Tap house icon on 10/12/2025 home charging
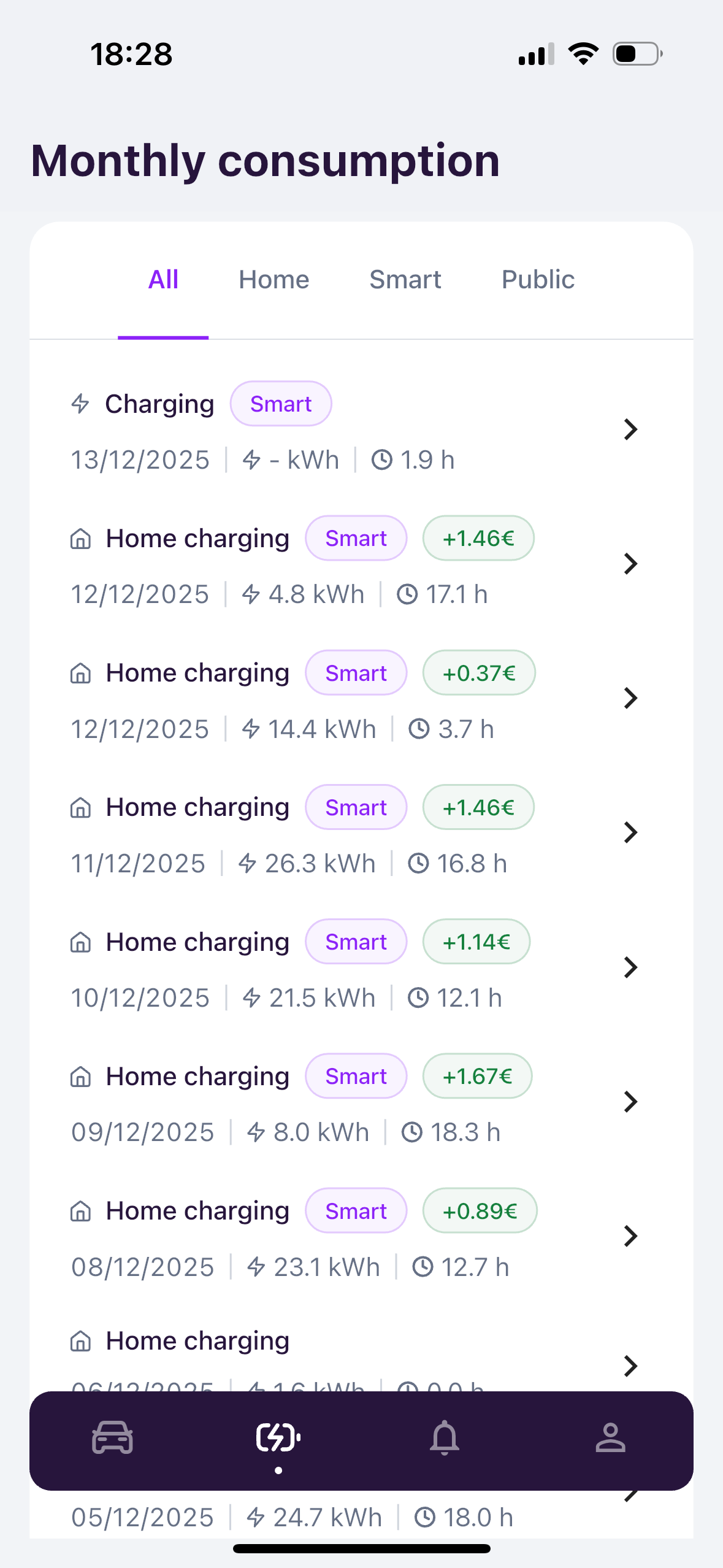Viewport: 723px width, 1568px height. tap(80, 942)
